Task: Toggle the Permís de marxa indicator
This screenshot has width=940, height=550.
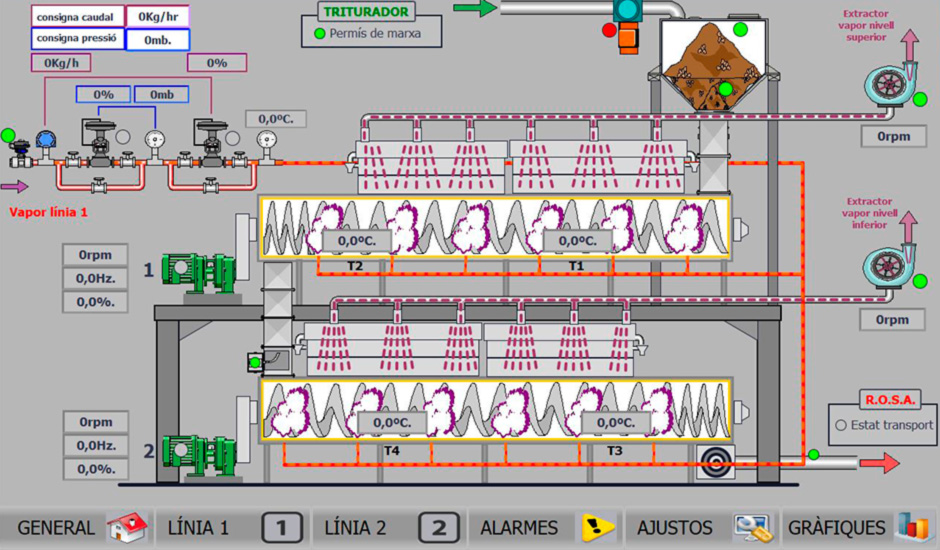Action: point(320,34)
